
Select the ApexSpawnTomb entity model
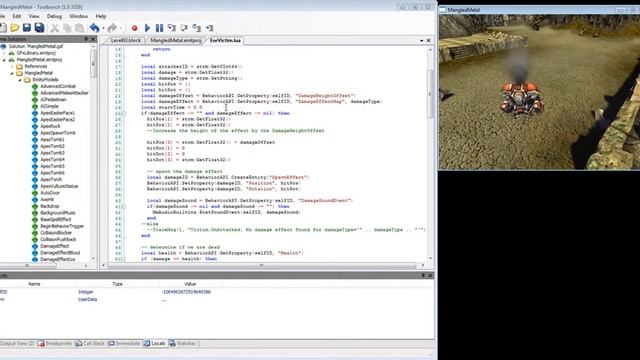click(x=58, y=133)
